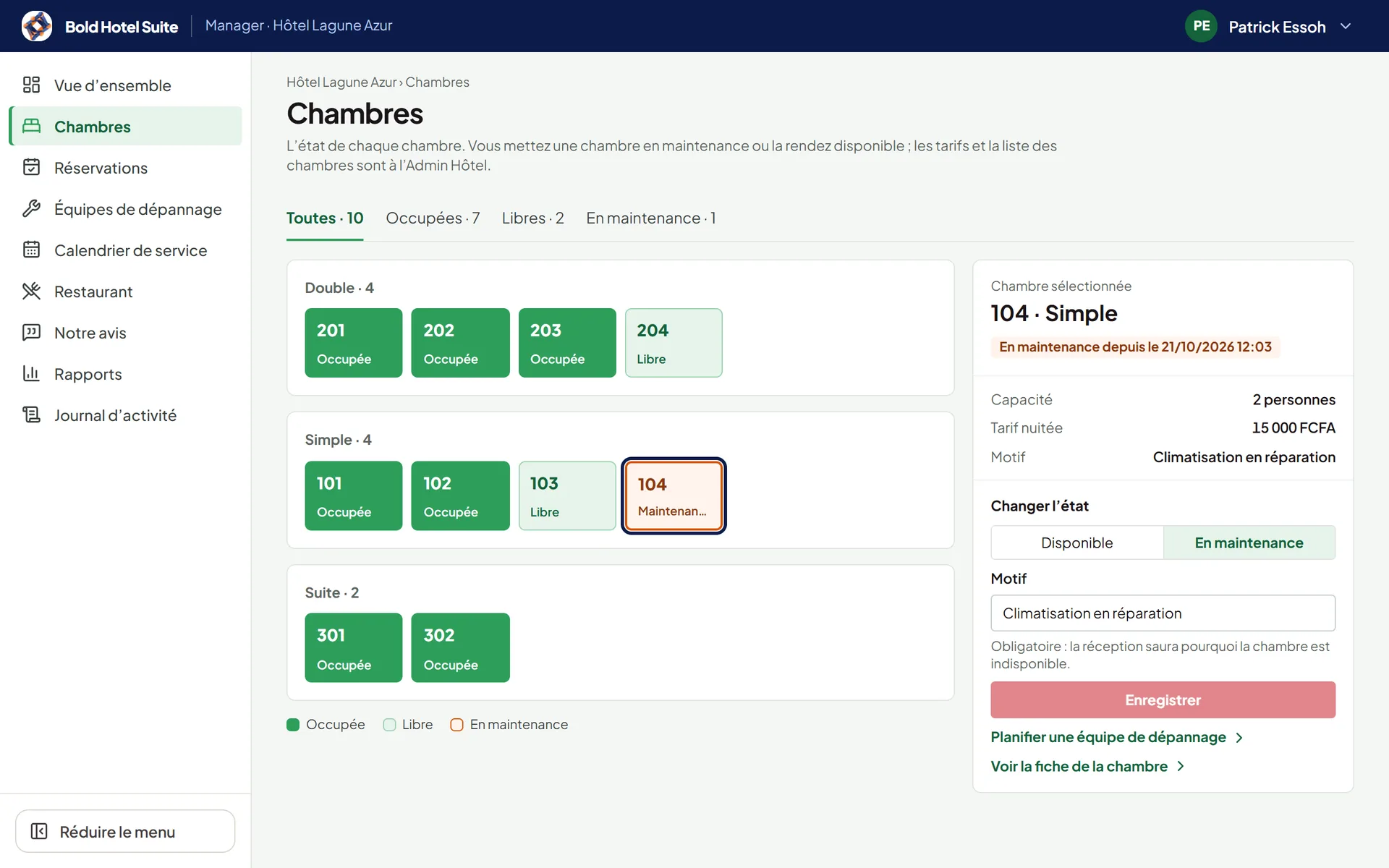Switch to the Occupées · 7 tab

(433, 218)
